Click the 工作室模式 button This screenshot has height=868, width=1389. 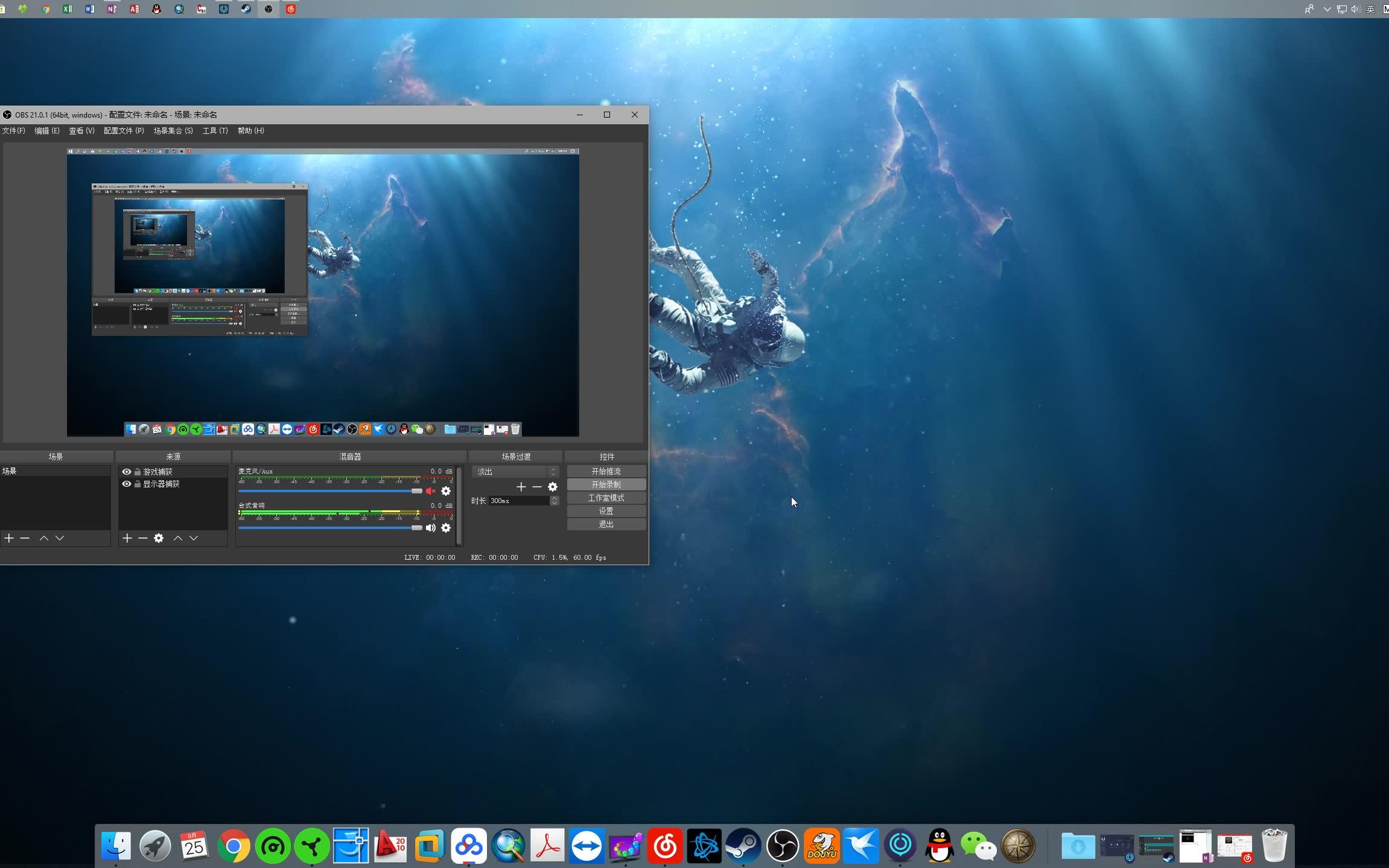pos(606,498)
